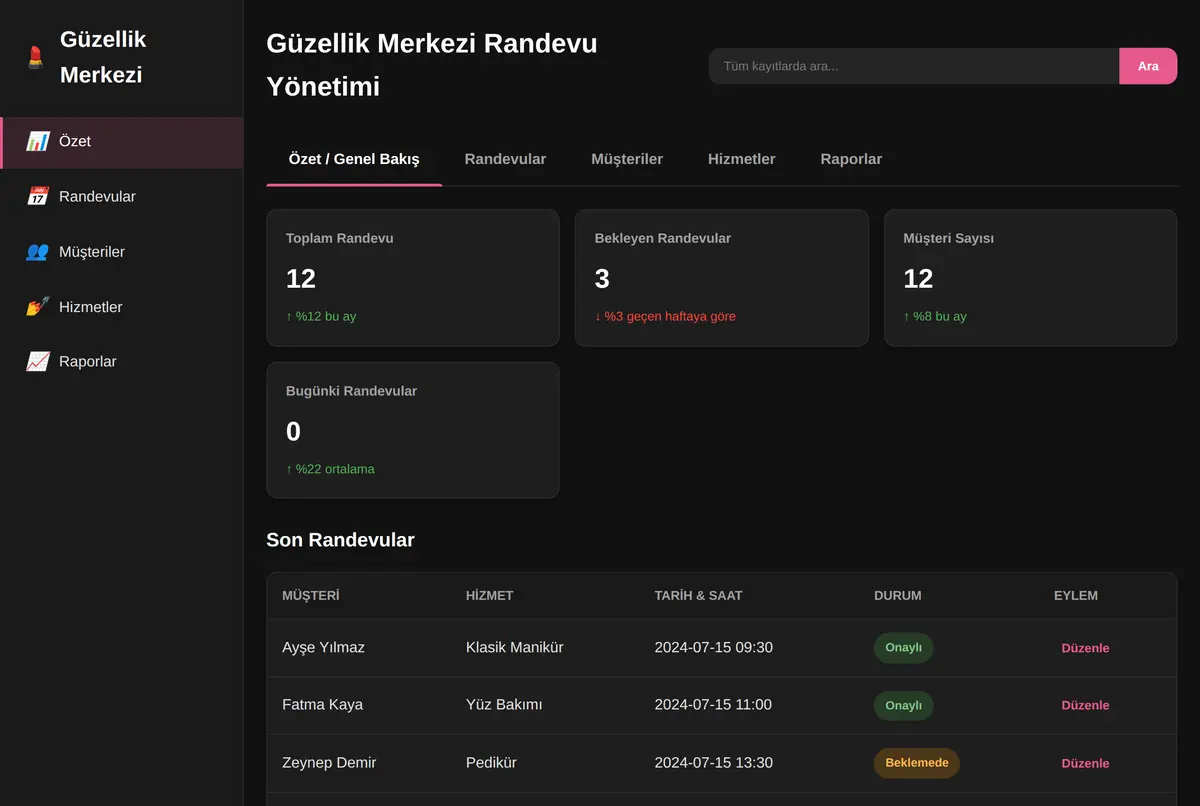Screen dimensions: 1200x806
Task: Click the Pedikür service cell
Action: click(491, 763)
